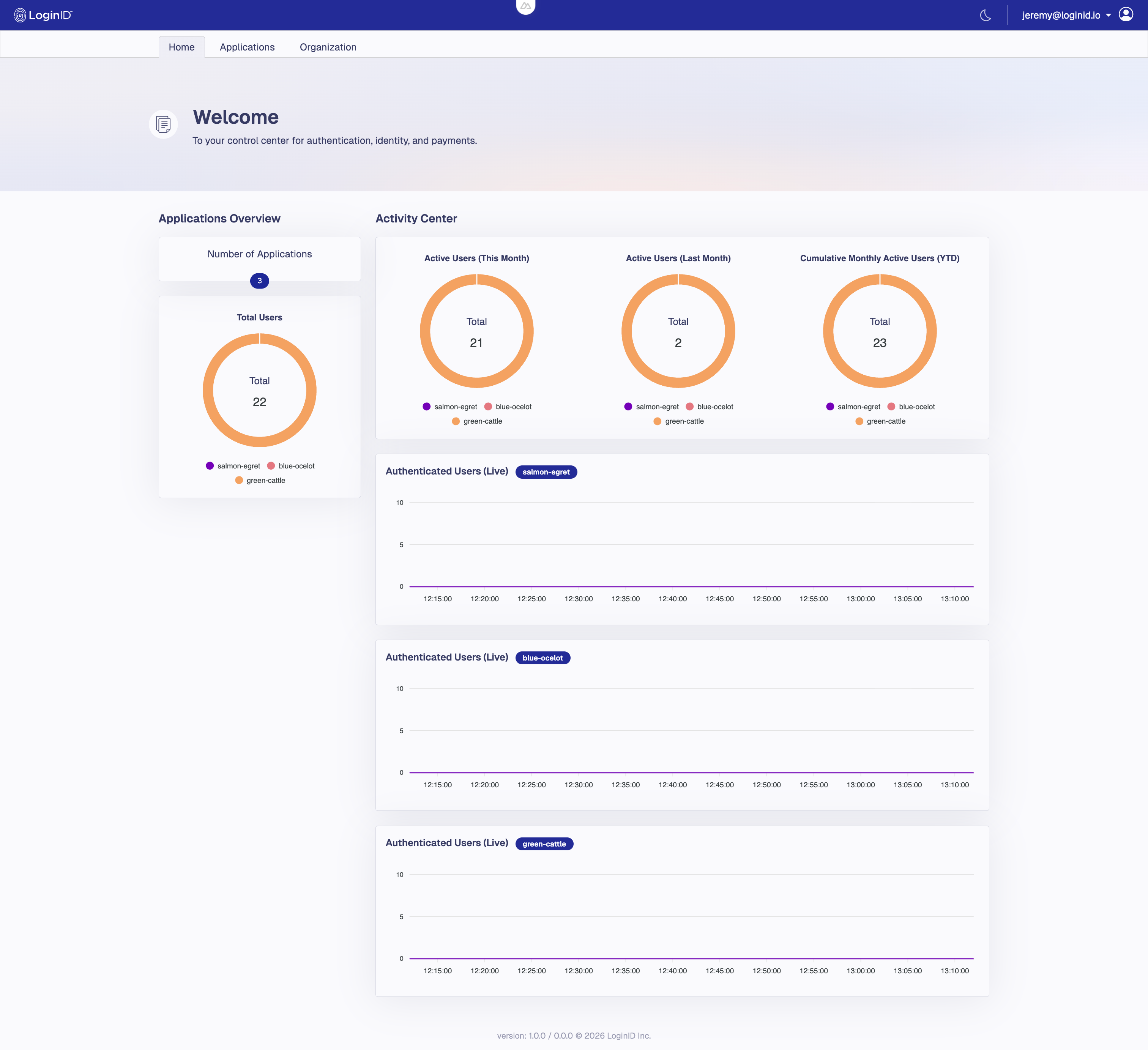Click the salmon-egret badge on live chart
This screenshot has width=1148, height=1050.
[546, 472]
